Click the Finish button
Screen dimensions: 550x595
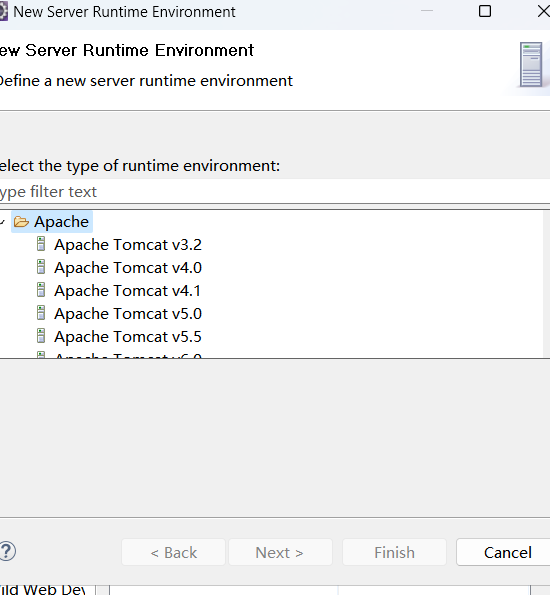[394, 552]
